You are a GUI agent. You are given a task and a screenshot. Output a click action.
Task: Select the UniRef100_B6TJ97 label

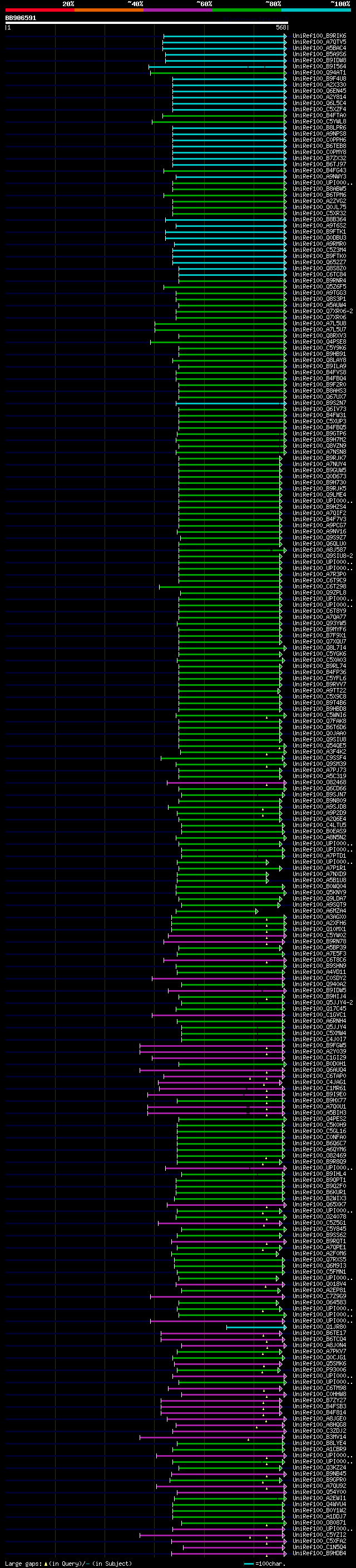coord(319,164)
